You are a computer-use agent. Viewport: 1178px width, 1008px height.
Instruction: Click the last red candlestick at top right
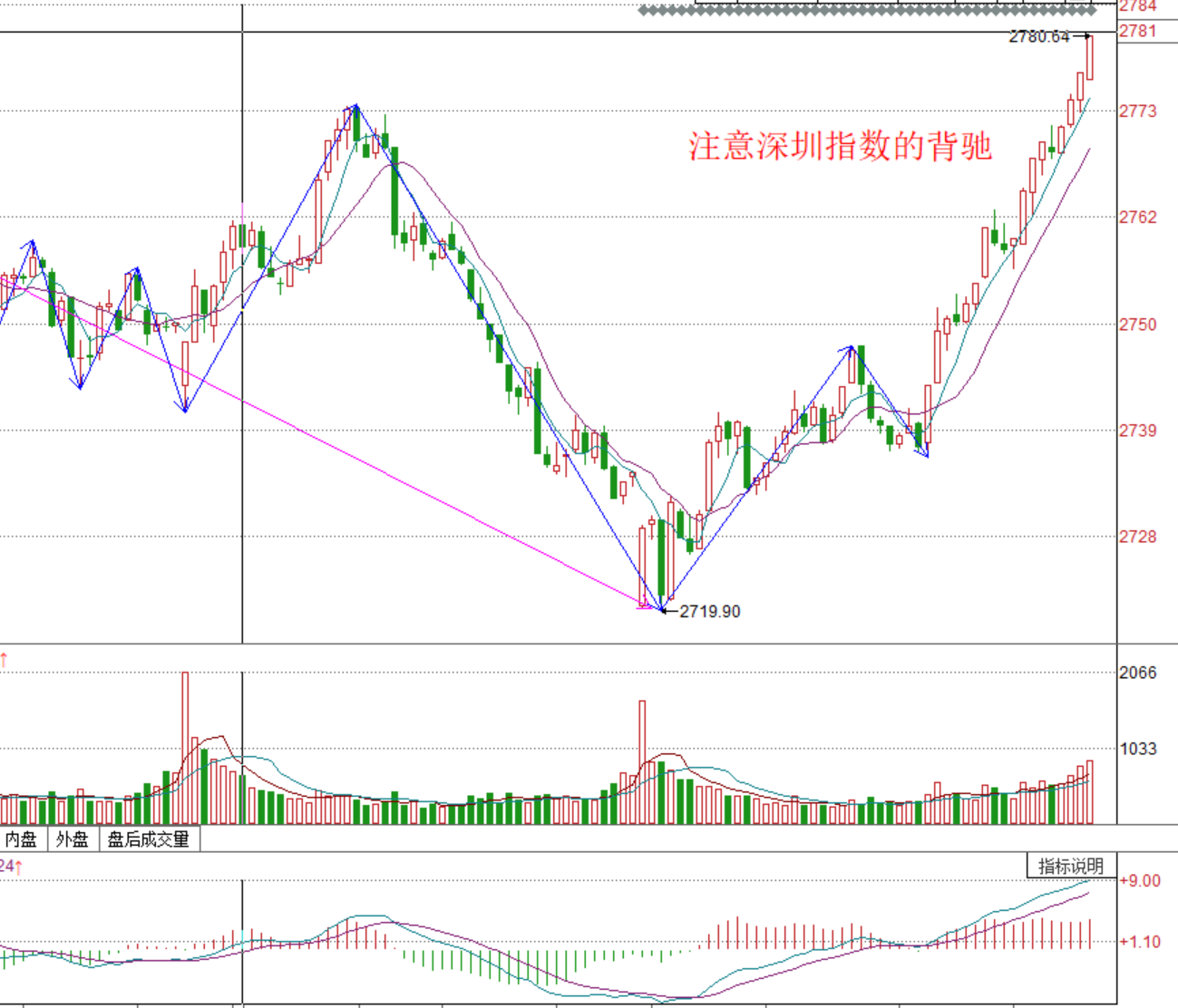tap(1089, 57)
